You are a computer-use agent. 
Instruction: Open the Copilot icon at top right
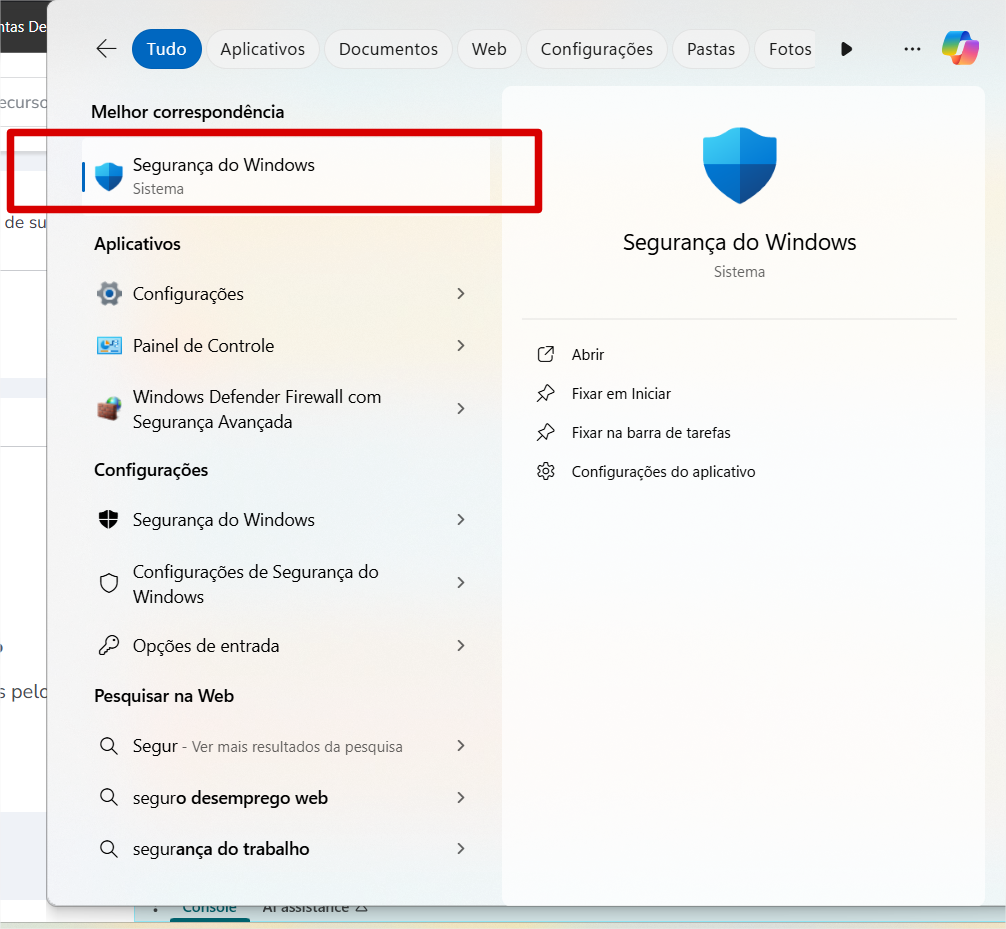960,49
